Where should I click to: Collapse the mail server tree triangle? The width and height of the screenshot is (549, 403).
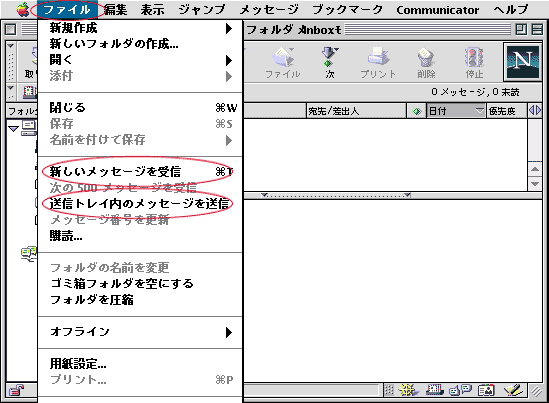pos(13,129)
